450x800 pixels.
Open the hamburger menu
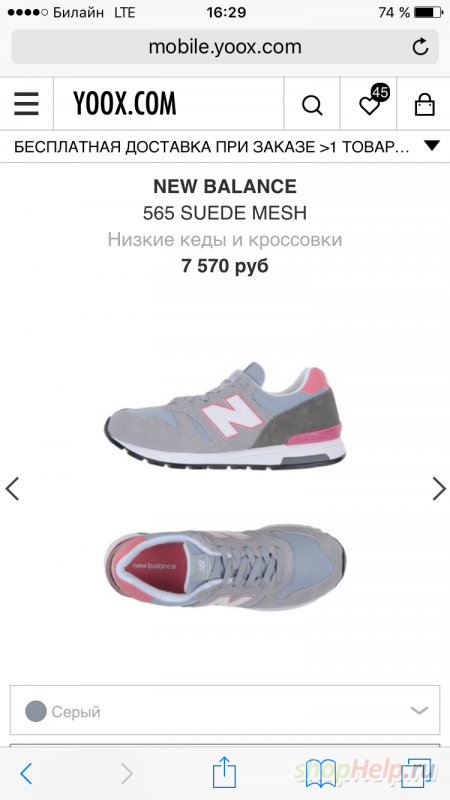[x=26, y=104]
